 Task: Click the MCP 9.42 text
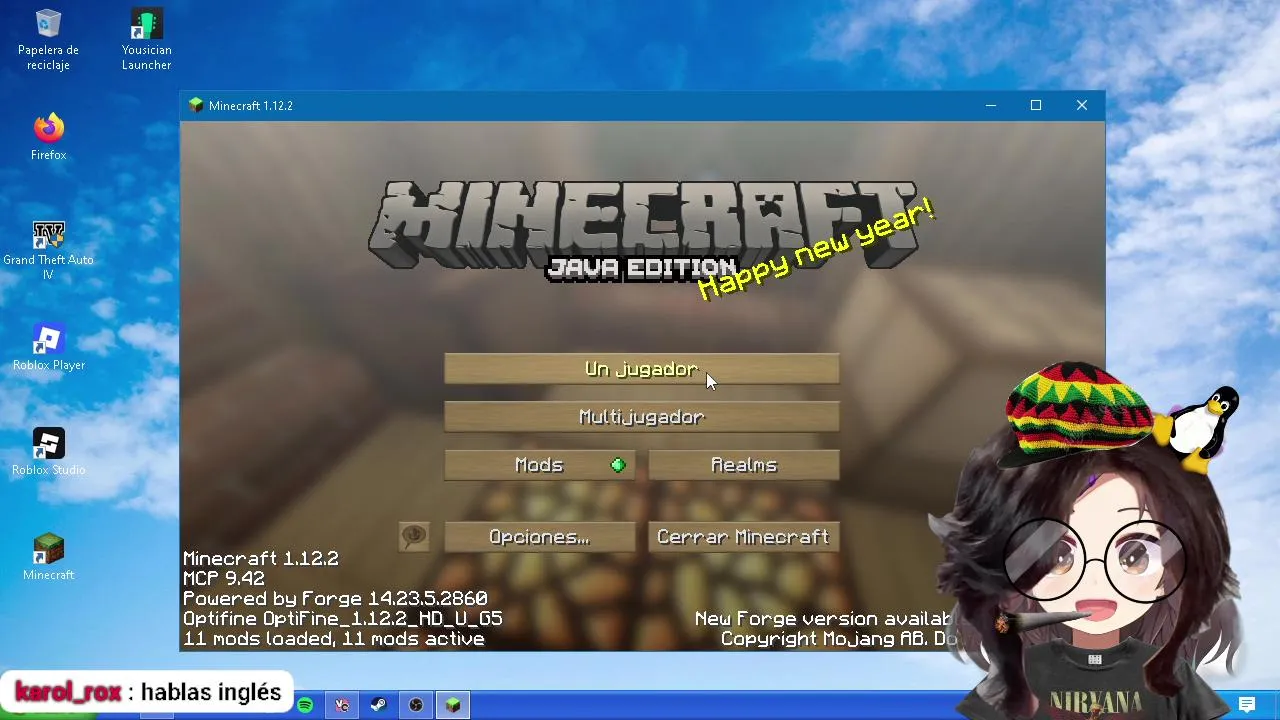point(223,579)
